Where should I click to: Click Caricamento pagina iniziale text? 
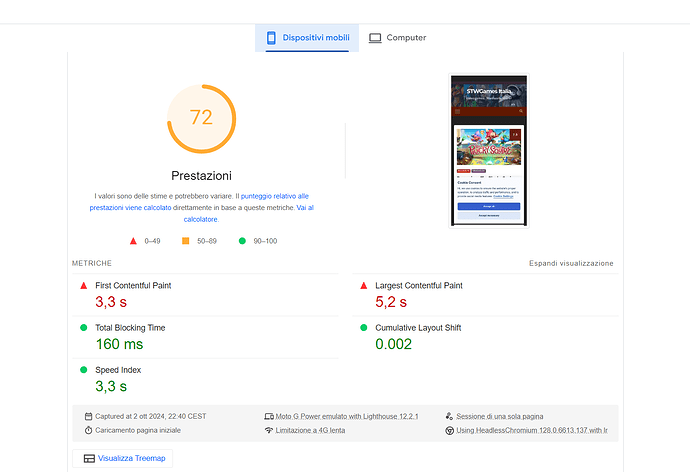138,430
